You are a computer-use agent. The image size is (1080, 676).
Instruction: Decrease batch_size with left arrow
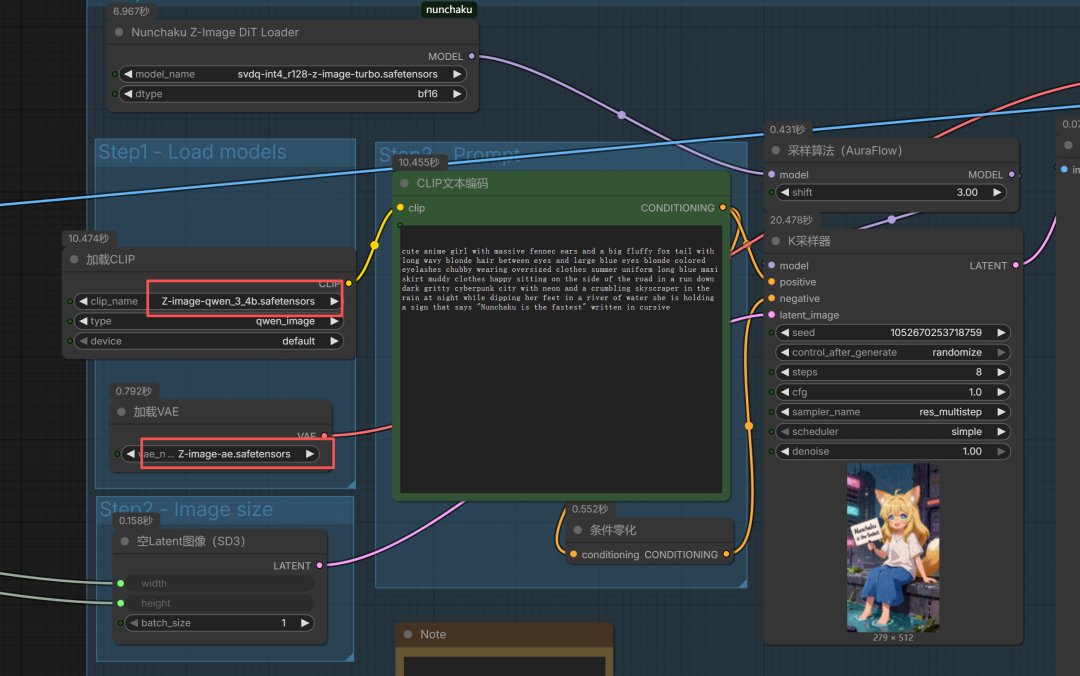(x=134, y=624)
